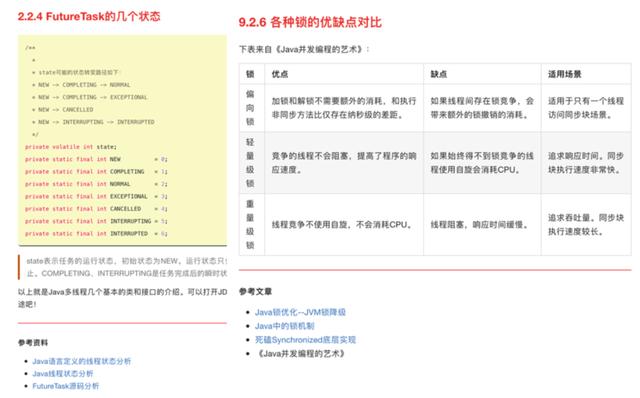Viewport: 640px width, 398px height.
Task: Click the cell 如果始终得不到锁竞争的线程使用自旋会消耗CPU
Action: coord(482,163)
